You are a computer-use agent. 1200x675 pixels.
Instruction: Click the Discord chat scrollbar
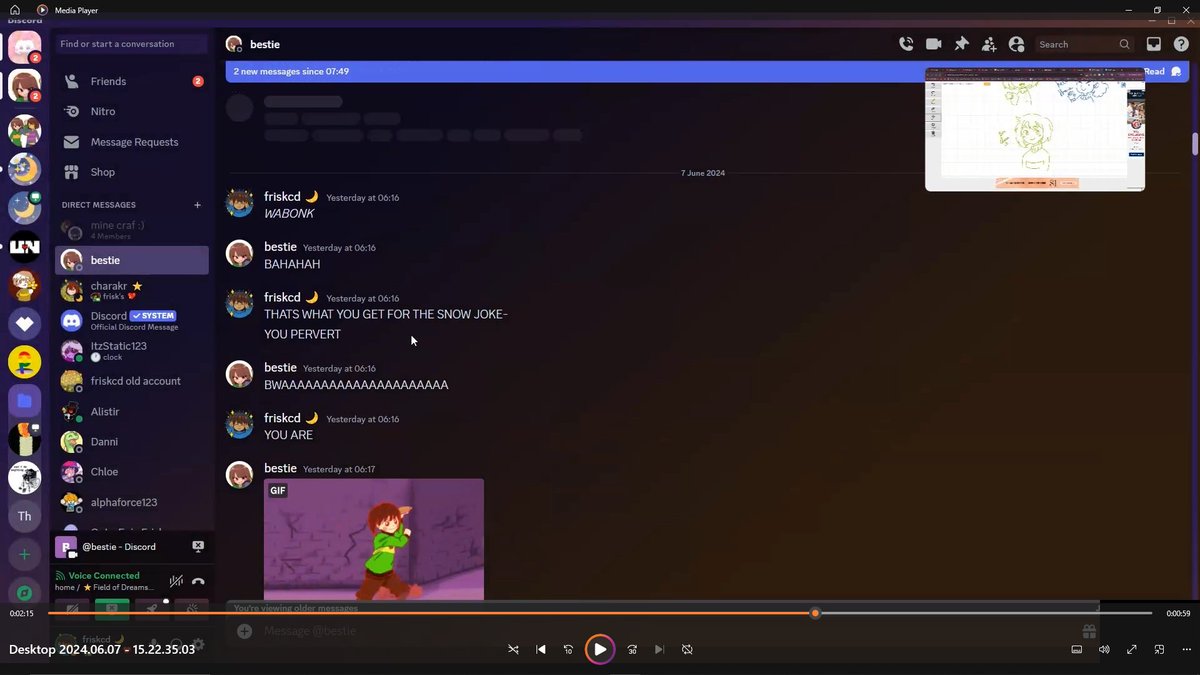pos(1194,143)
